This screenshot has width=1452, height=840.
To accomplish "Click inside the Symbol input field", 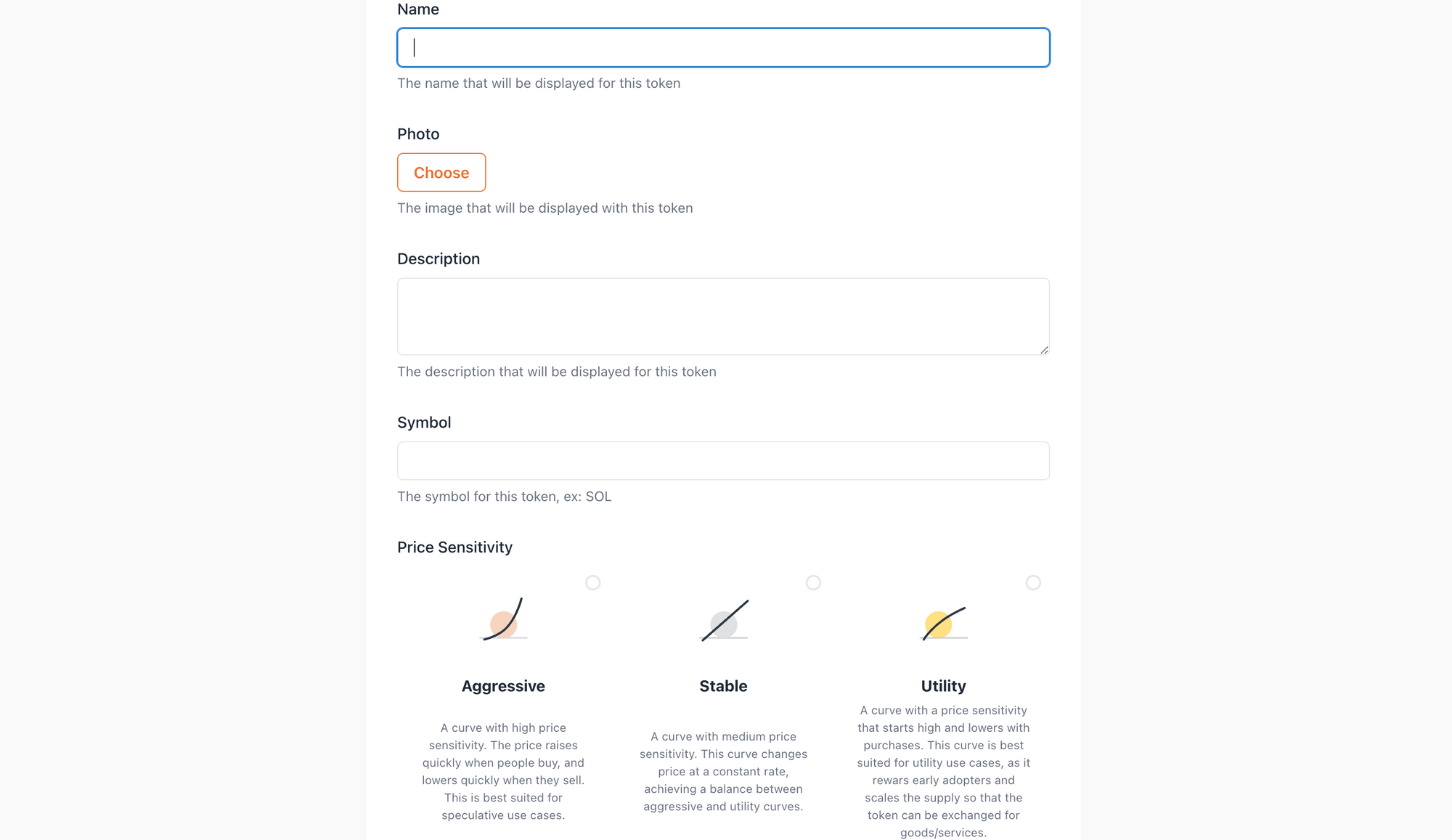I will (723, 460).
